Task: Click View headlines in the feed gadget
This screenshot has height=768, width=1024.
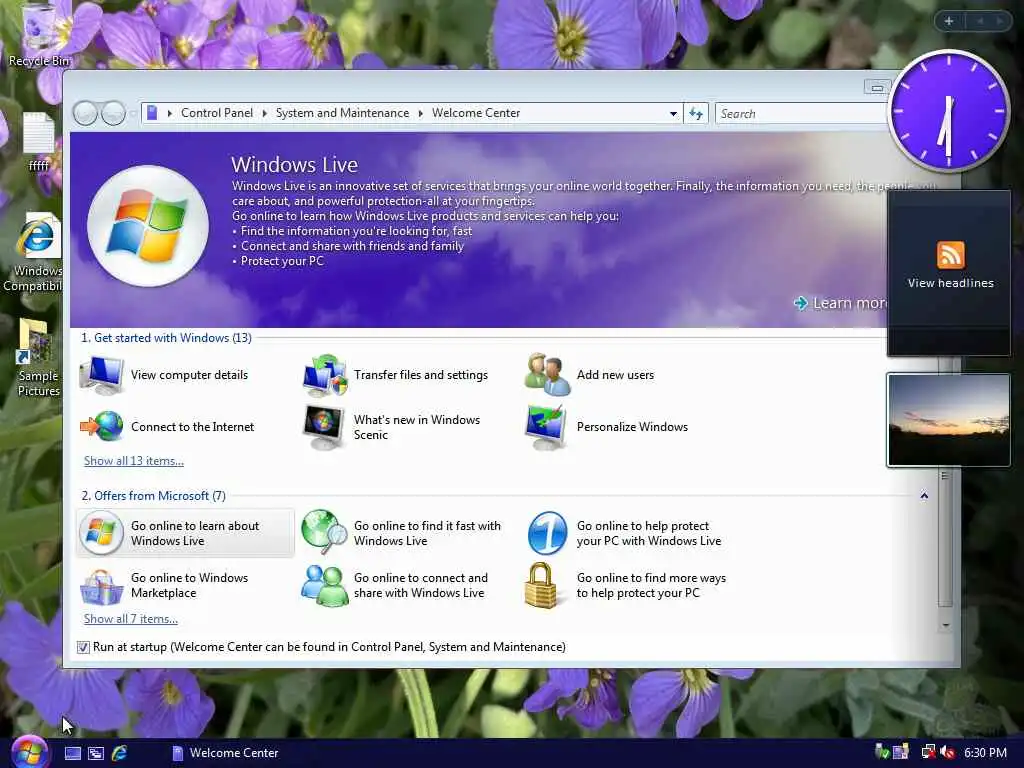Action: 950,283
